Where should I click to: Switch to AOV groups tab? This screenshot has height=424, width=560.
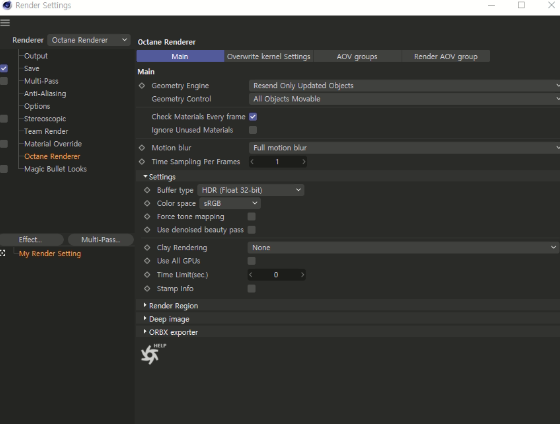tap(357, 56)
